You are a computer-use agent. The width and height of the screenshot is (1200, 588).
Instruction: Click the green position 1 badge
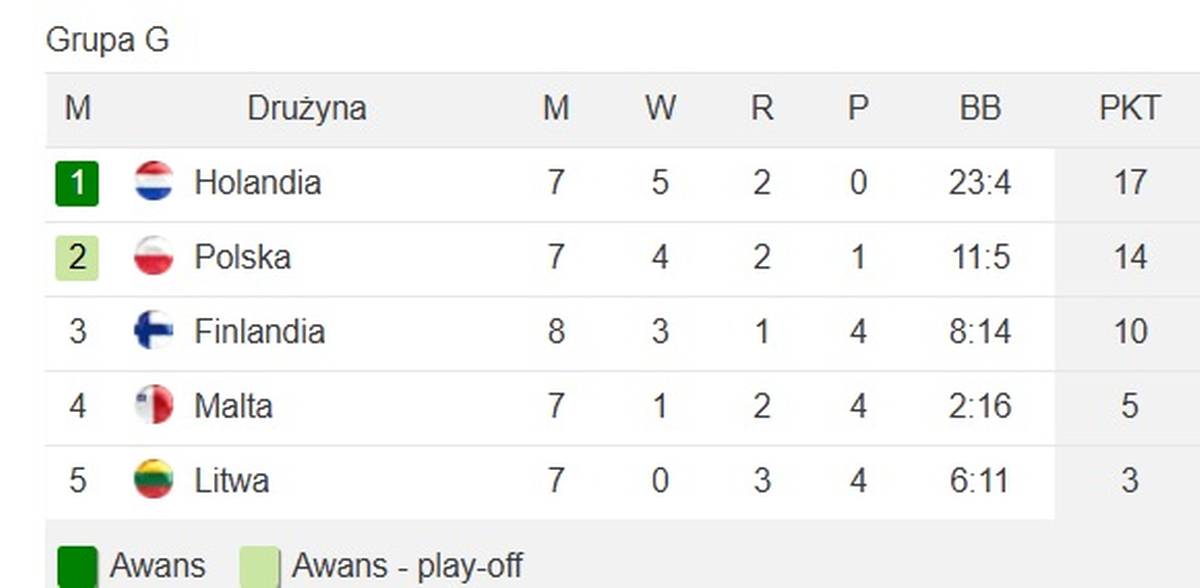[77, 183]
